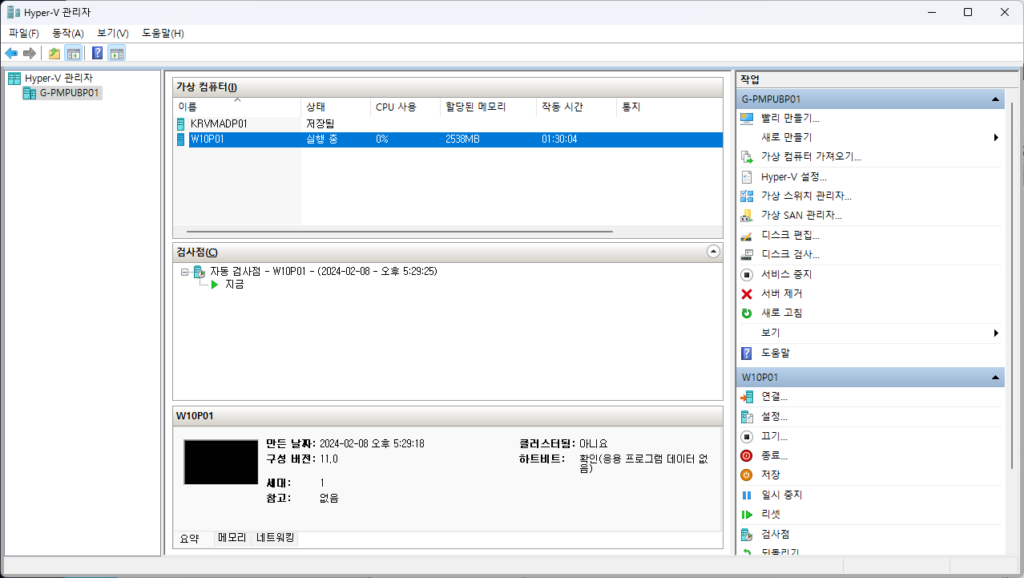
Task: Select the 자동 검사점 - W10P01 checkpoint
Action: tap(323, 271)
